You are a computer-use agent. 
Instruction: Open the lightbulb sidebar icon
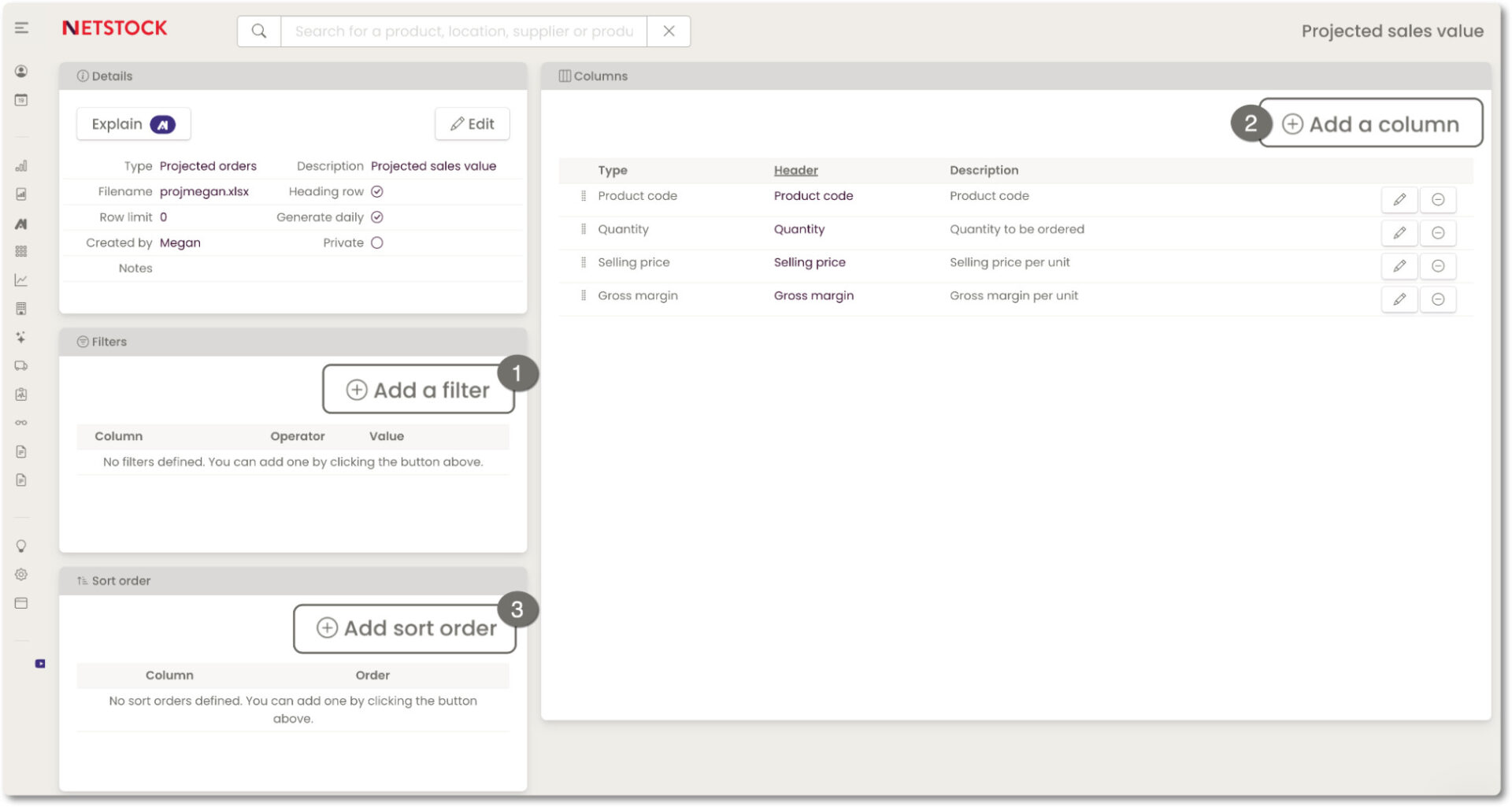(x=21, y=546)
